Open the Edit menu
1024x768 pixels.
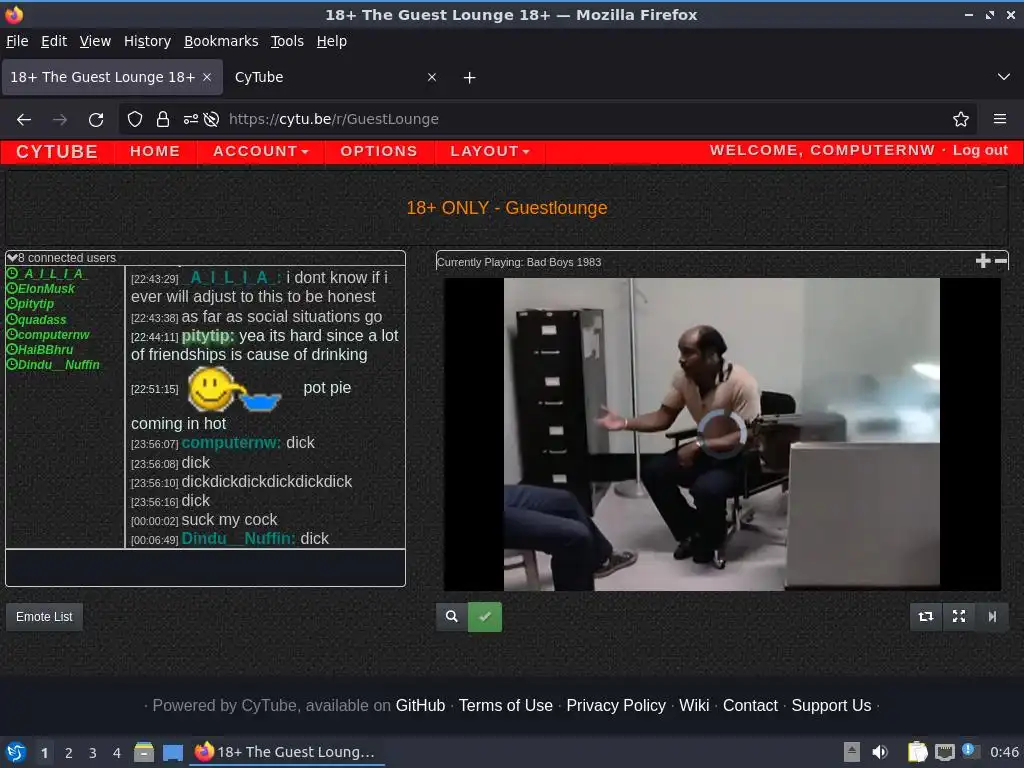tap(54, 41)
